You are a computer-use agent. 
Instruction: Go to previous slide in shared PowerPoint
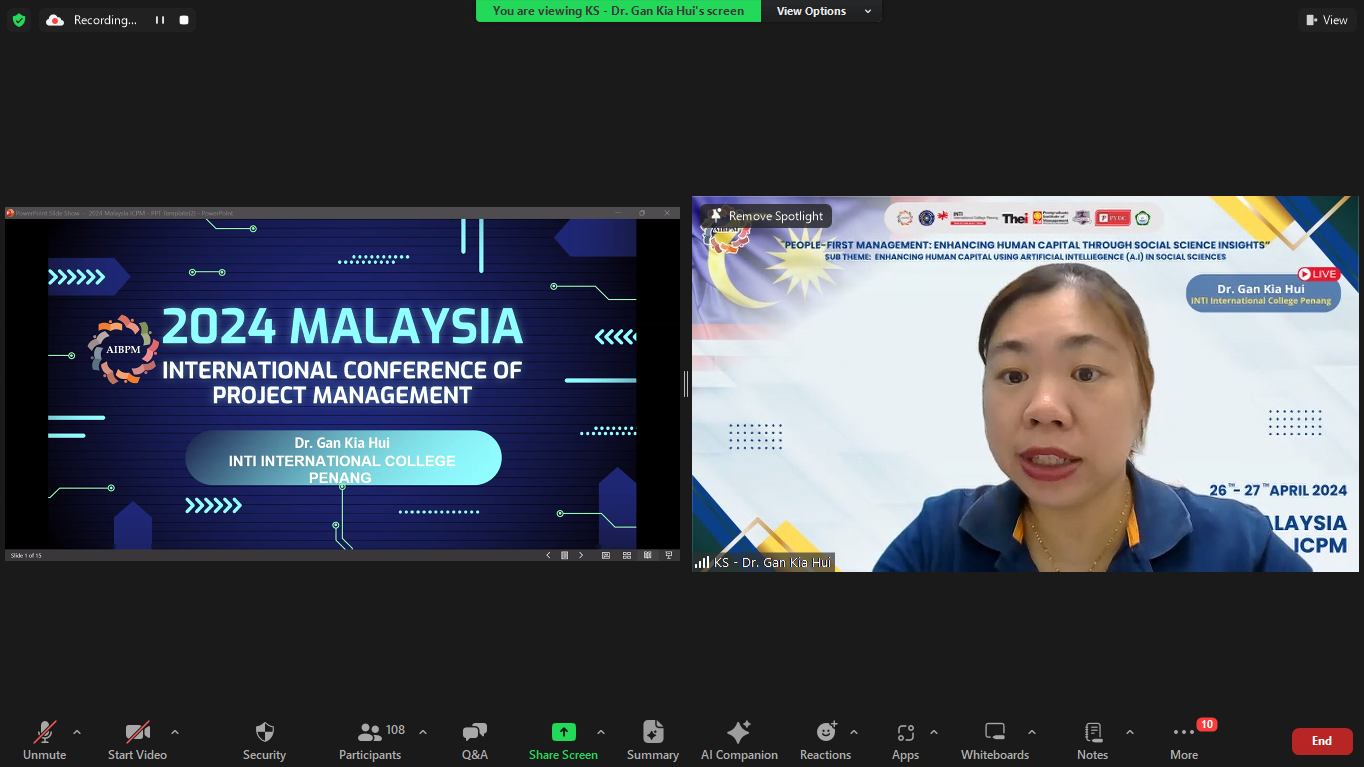point(548,555)
